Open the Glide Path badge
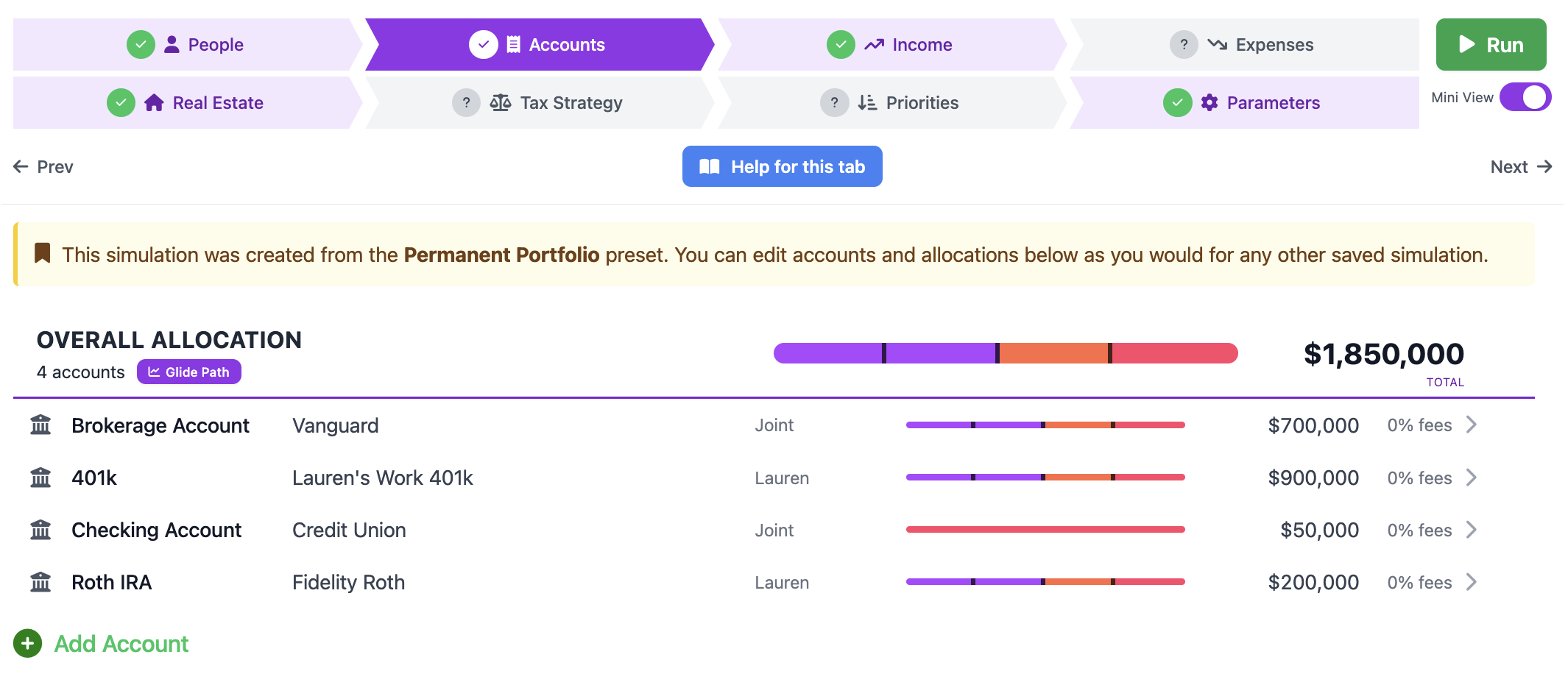1568x674 pixels. [x=189, y=372]
